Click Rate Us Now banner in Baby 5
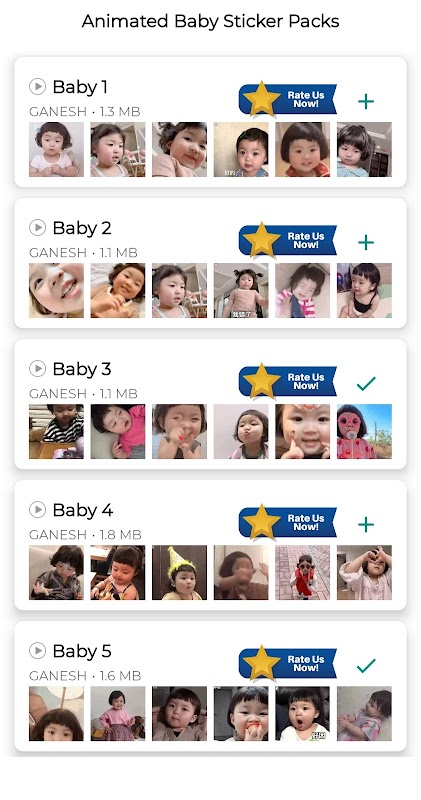This screenshot has height=800, width=421. point(287,663)
